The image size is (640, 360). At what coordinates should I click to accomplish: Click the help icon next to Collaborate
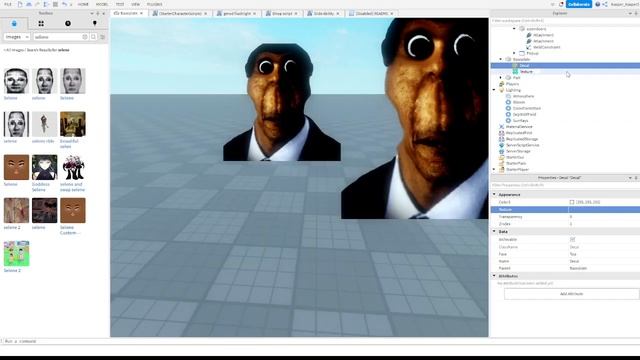[598, 4]
